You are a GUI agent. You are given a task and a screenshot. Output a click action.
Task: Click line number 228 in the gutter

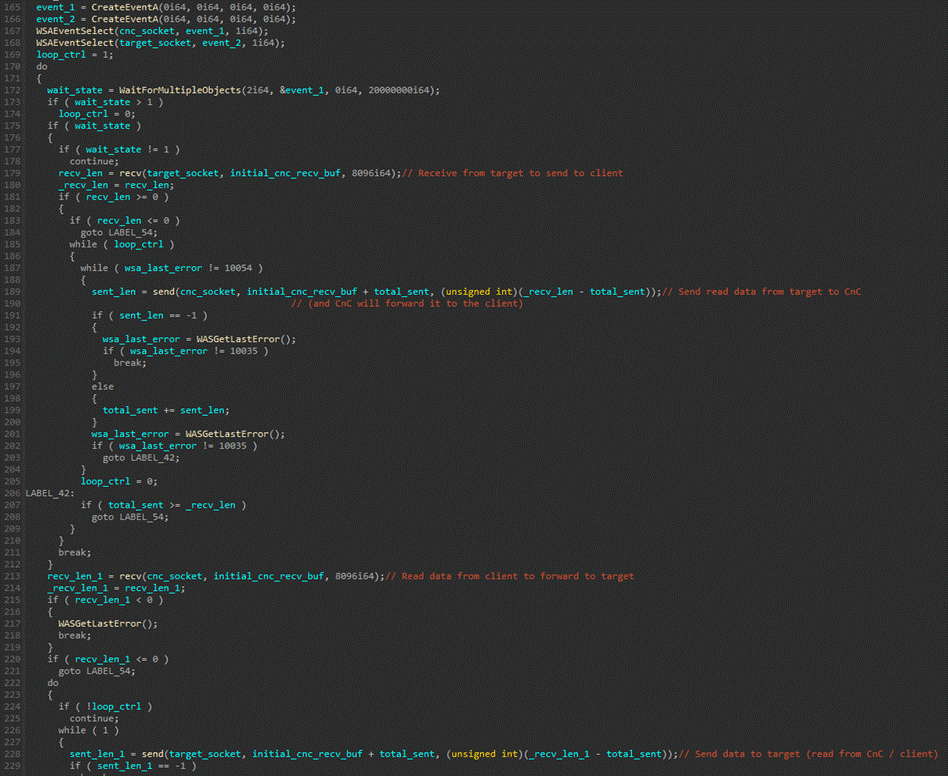point(12,754)
